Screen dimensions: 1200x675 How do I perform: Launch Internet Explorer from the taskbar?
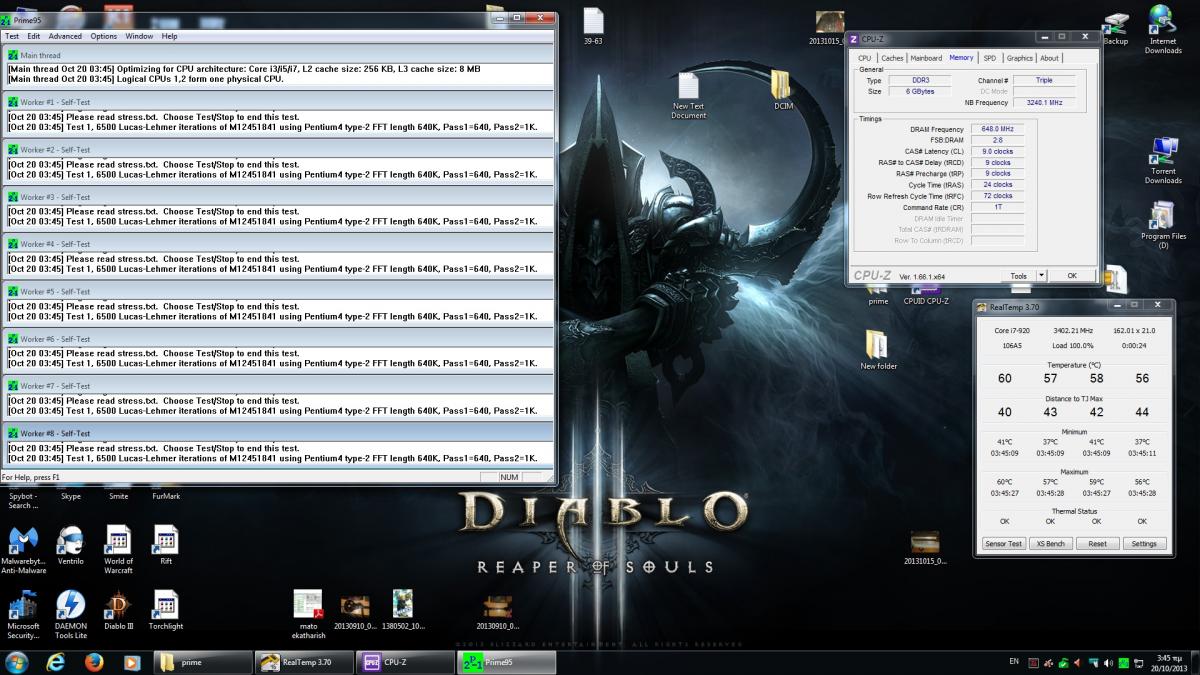point(56,662)
